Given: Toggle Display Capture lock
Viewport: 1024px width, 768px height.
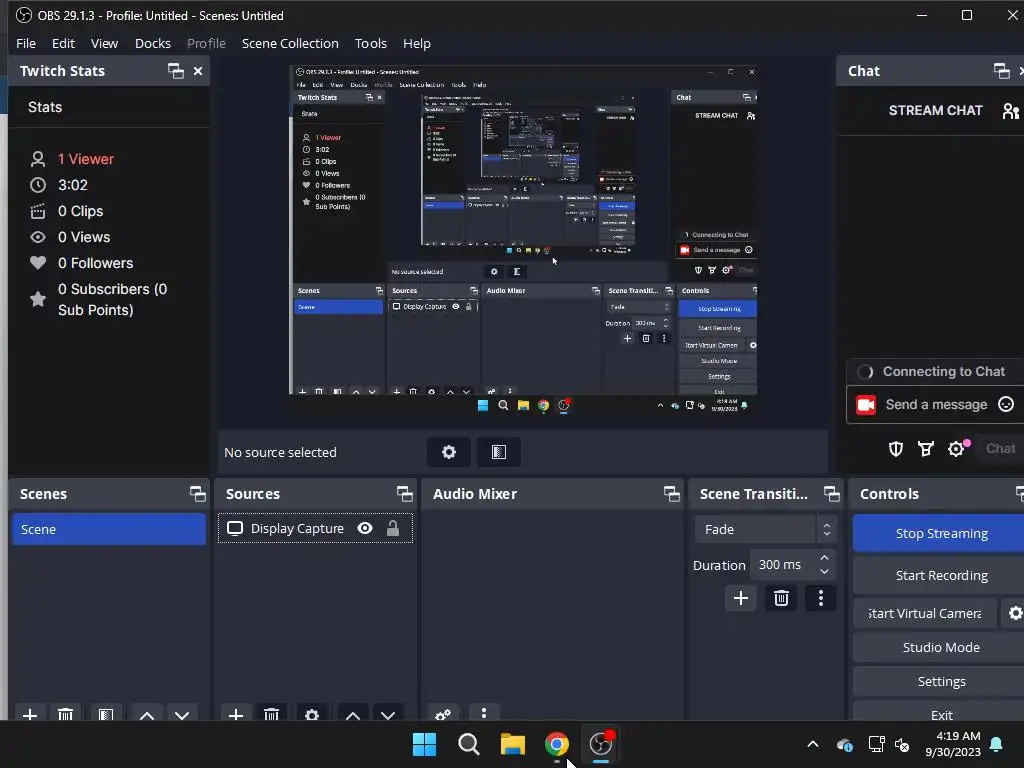Looking at the screenshot, I should click(x=392, y=528).
